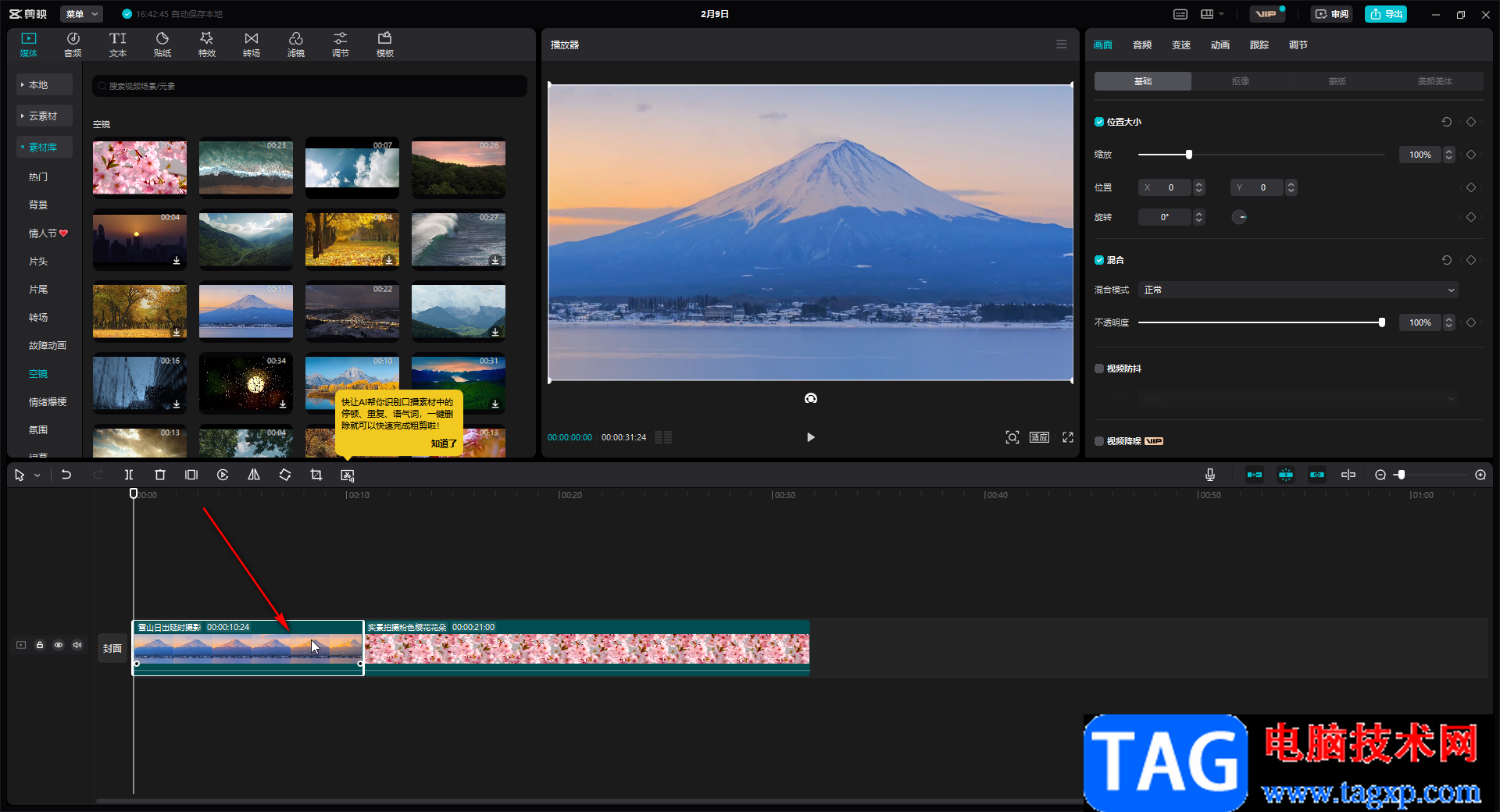Click the shortcut keyboard icon in title bar
Viewport: 1500px width, 812px height.
coord(1180,14)
